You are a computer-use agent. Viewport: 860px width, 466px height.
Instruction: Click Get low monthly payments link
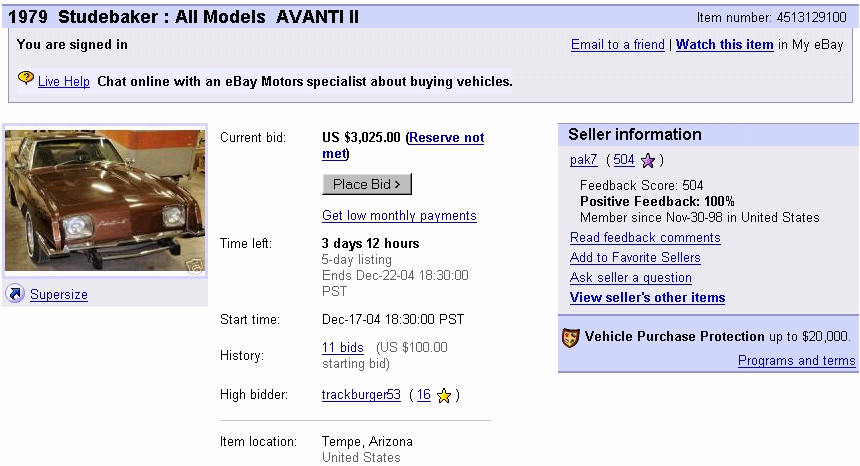point(399,216)
